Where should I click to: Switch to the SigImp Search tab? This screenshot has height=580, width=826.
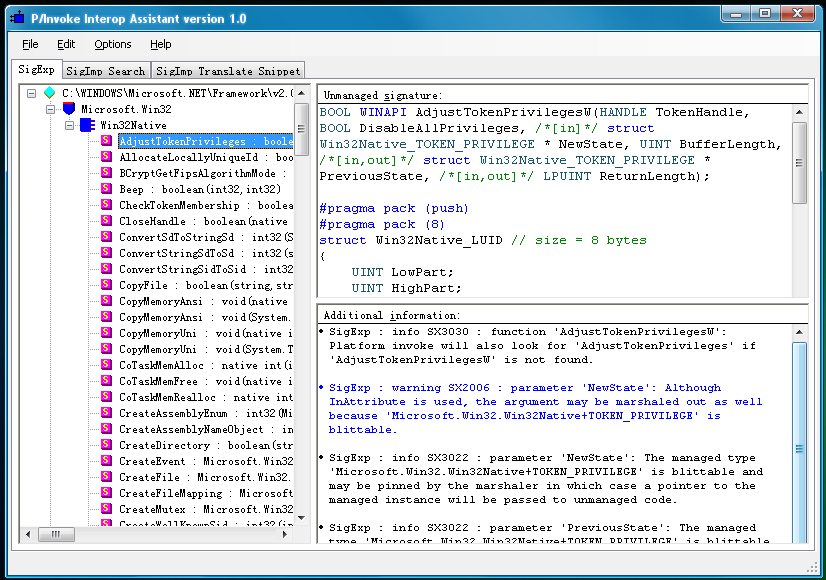point(105,71)
